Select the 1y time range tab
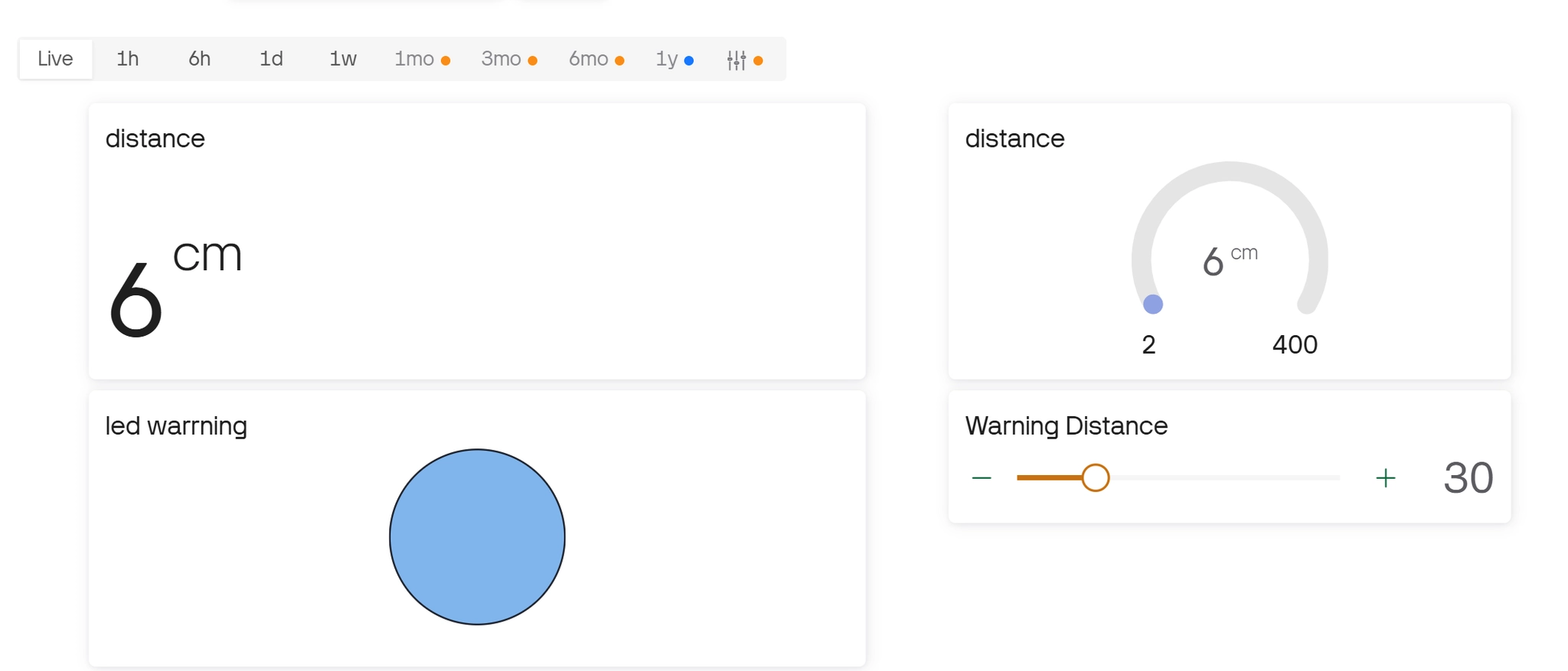This screenshot has width=1568, height=671. (675, 59)
